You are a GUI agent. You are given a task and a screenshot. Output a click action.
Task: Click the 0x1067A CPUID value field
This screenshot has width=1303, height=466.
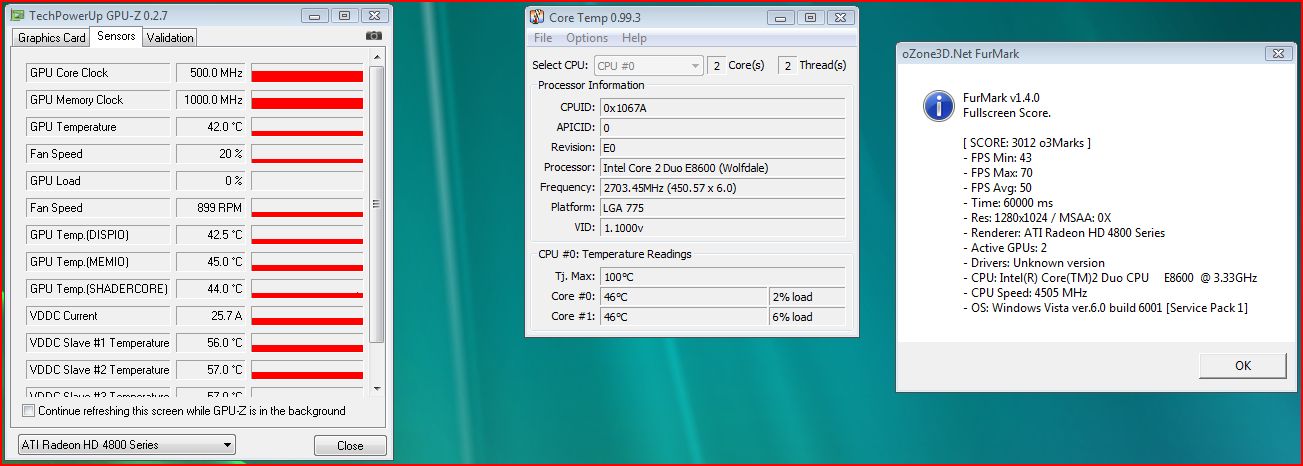click(x=721, y=108)
